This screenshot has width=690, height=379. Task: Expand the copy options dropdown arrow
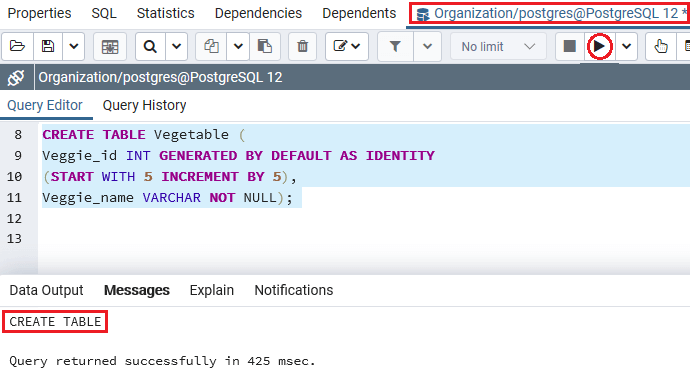point(238,46)
